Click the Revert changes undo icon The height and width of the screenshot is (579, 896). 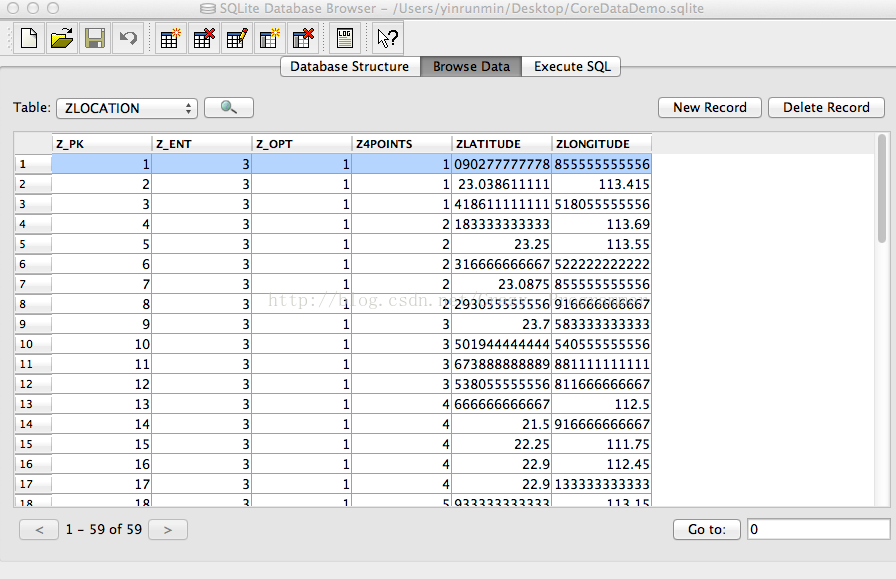(x=128, y=38)
